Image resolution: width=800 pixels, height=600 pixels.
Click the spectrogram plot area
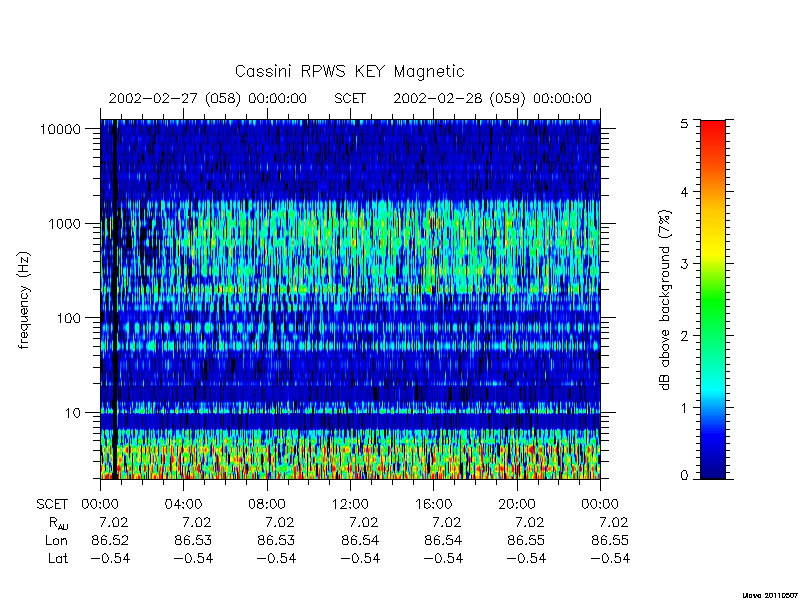point(350,299)
